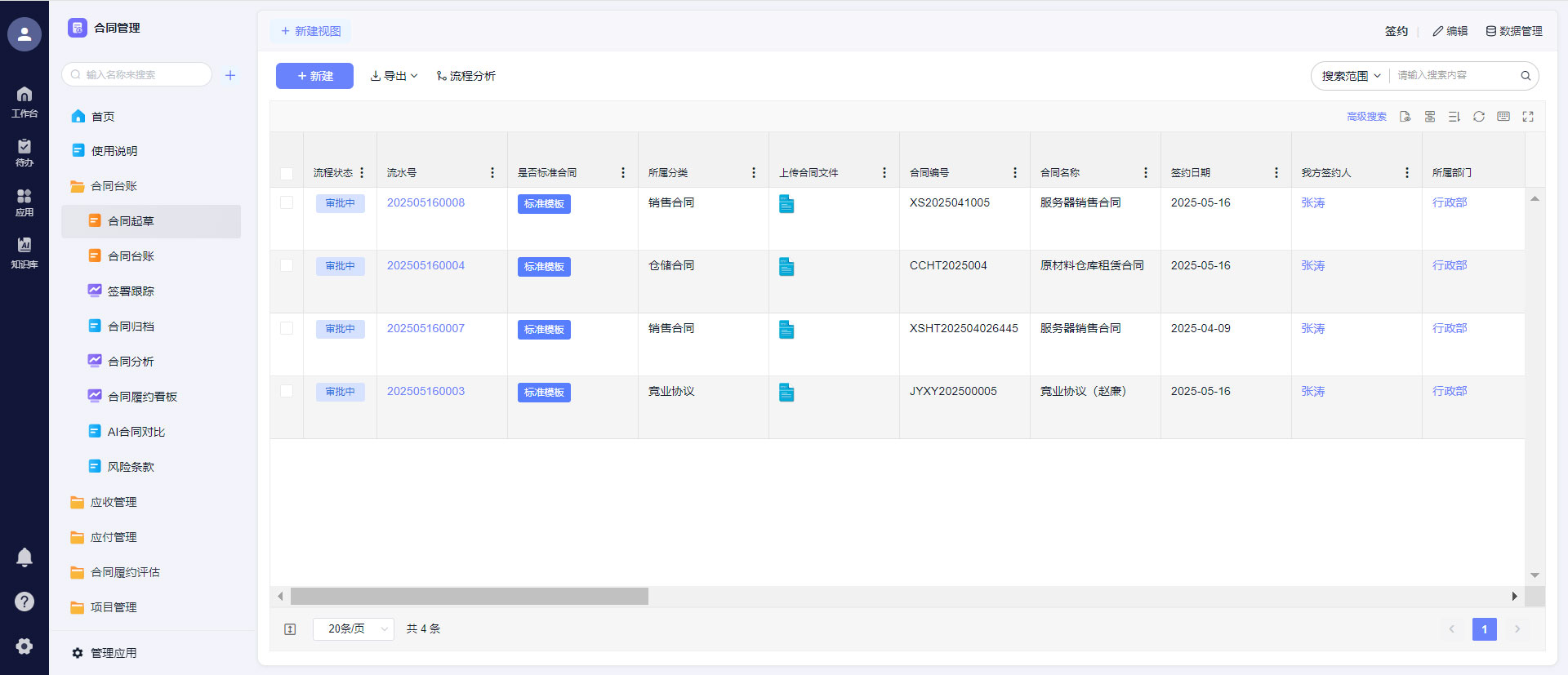The height and width of the screenshot is (675, 1568).
Task: Open contract file icon for XS2025041005
Action: [x=786, y=204]
